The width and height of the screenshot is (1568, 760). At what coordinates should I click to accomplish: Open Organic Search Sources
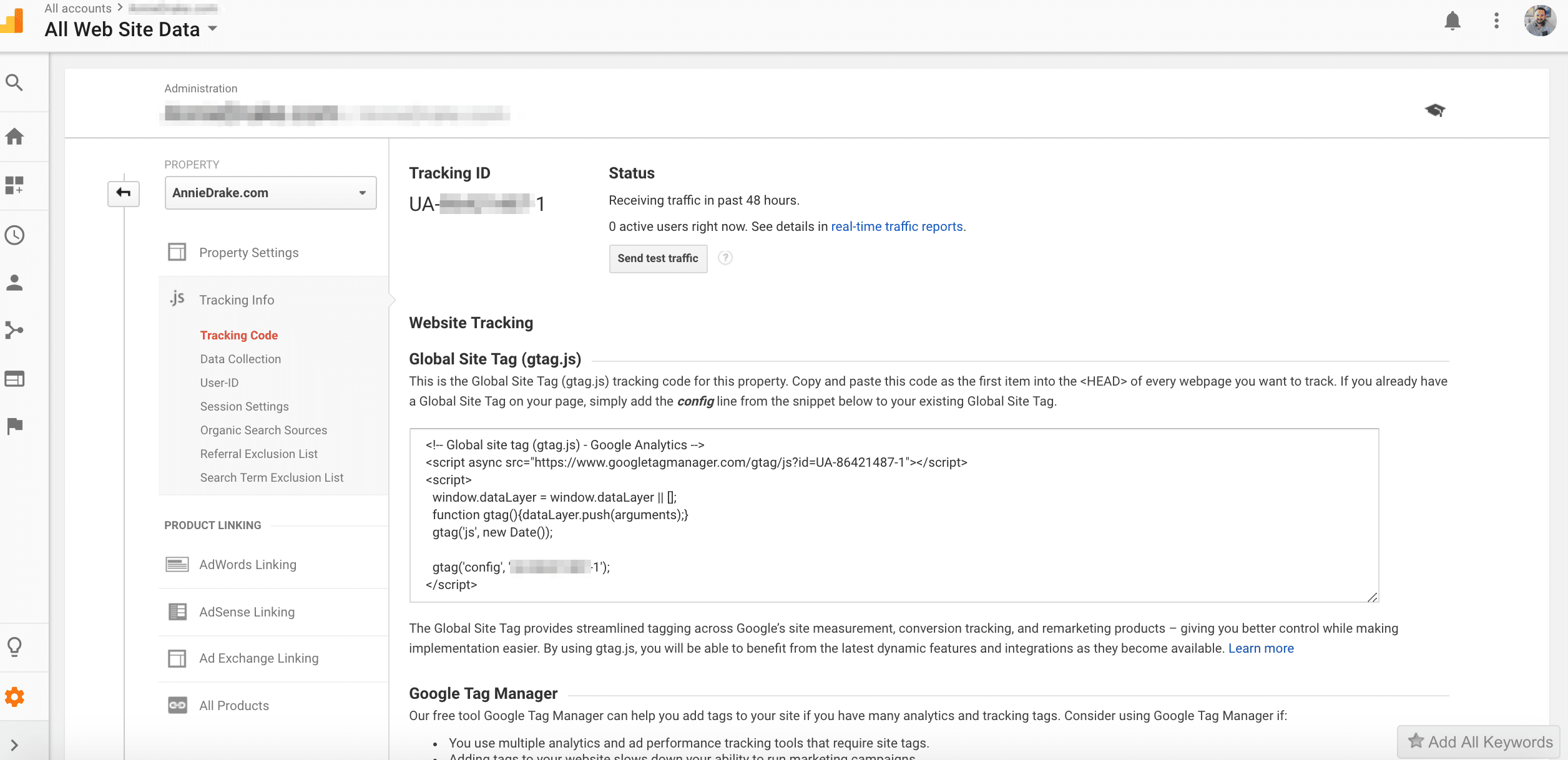click(263, 430)
